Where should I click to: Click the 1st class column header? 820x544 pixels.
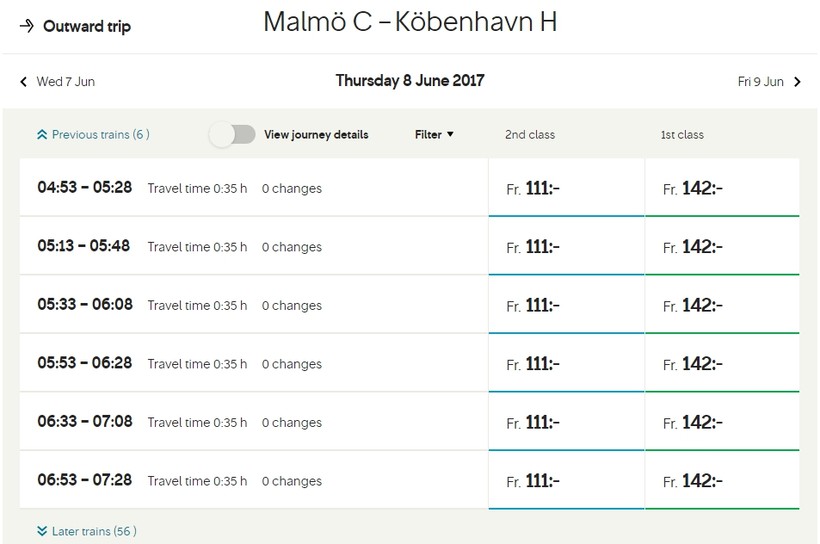(682, 134)
